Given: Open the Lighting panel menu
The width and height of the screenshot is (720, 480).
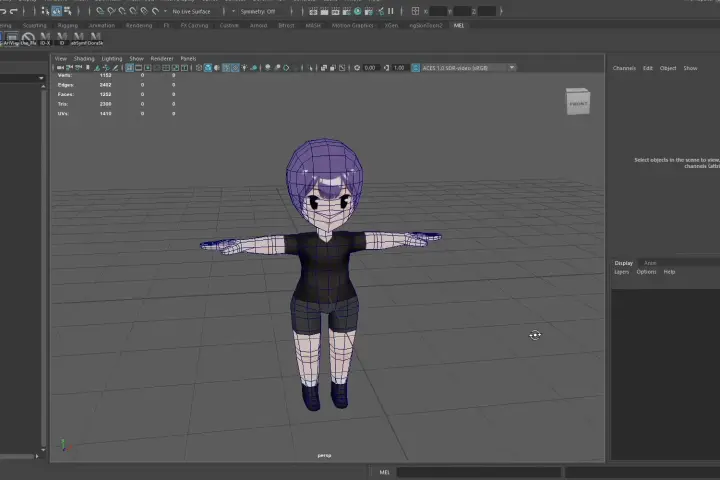Looking at the screenshot, I should 112,58.
